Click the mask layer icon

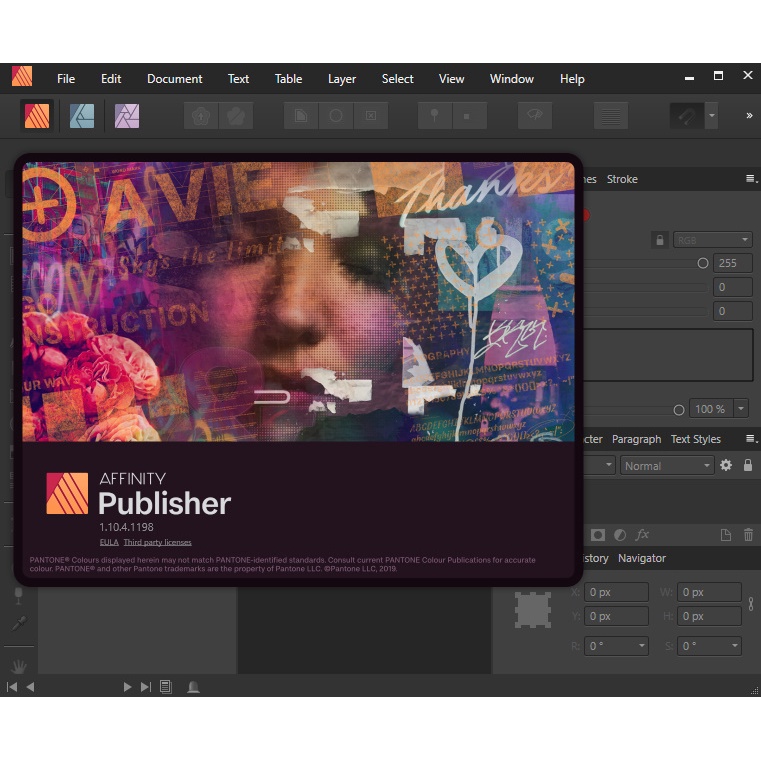pyautogui.click(x=598, y=535)
